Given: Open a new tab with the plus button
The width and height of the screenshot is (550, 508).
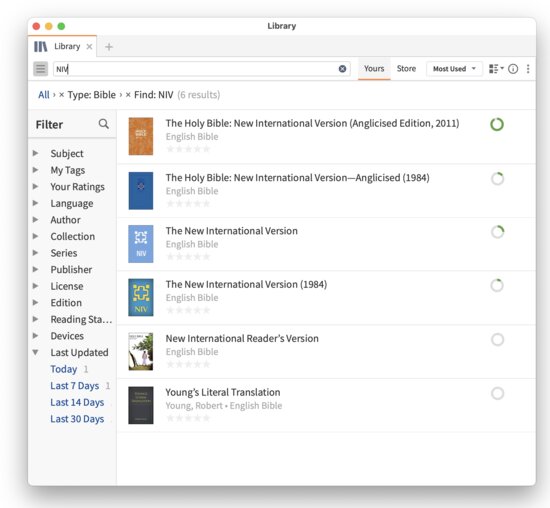Looking at the screenshot, I should point(109,47).
